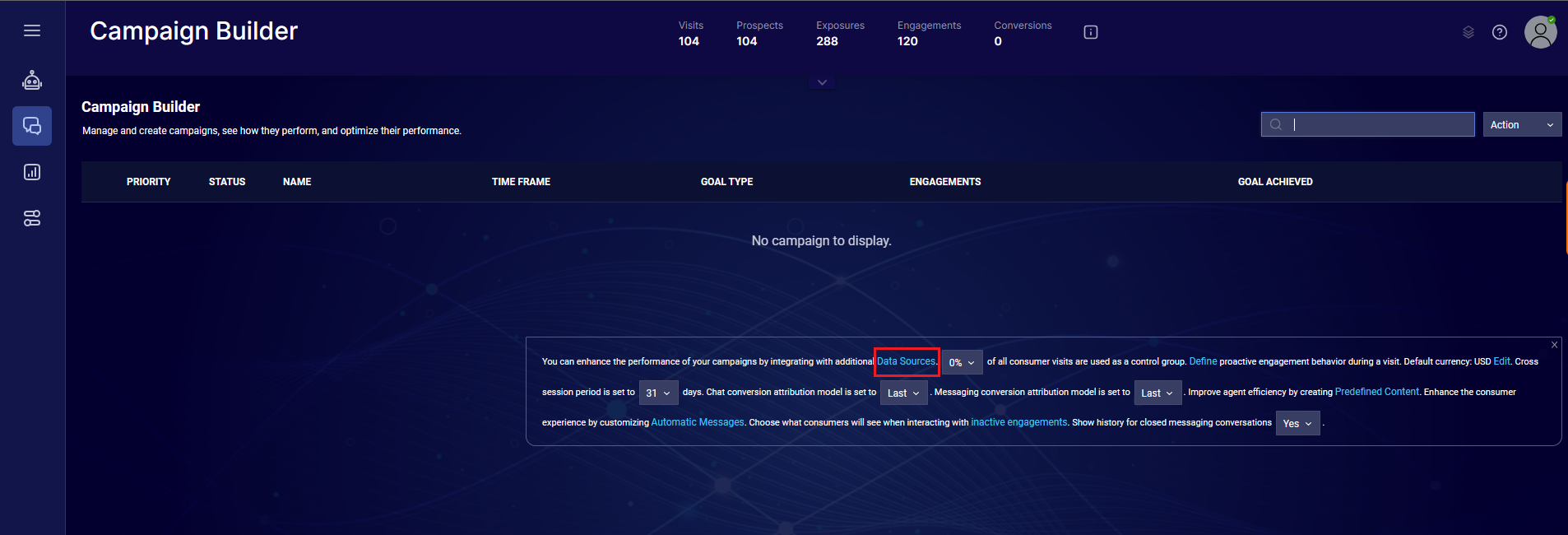The height and width of the screenshot is (535, 1568).
Task: Click the campaign search input field
Action: coord(1367,124)
